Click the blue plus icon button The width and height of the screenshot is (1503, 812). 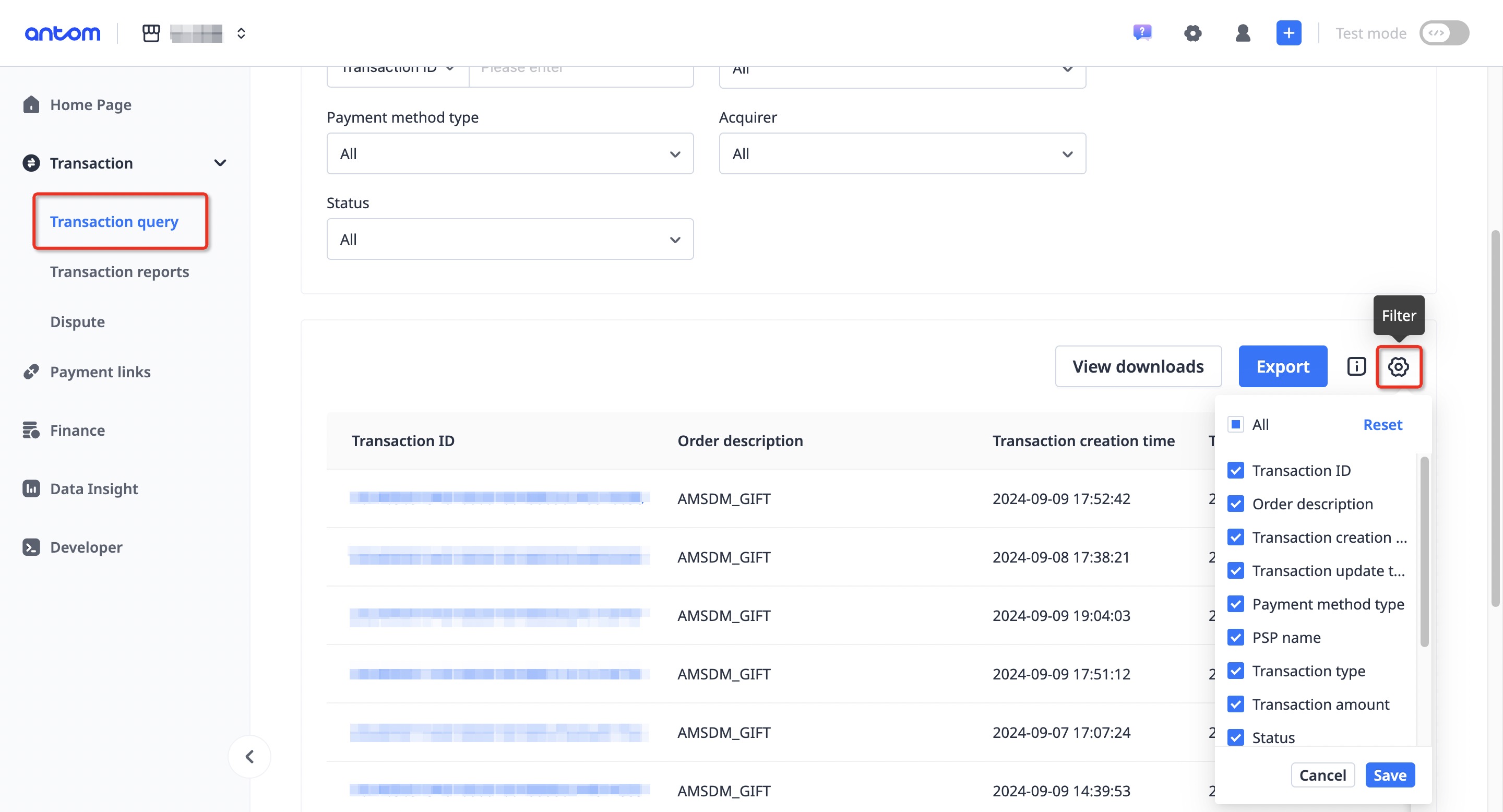(1289, 33)
